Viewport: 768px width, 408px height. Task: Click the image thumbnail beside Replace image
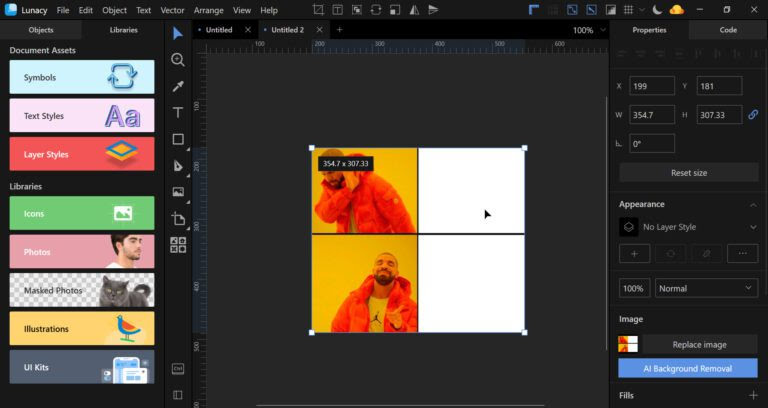(x=628, y=344)
